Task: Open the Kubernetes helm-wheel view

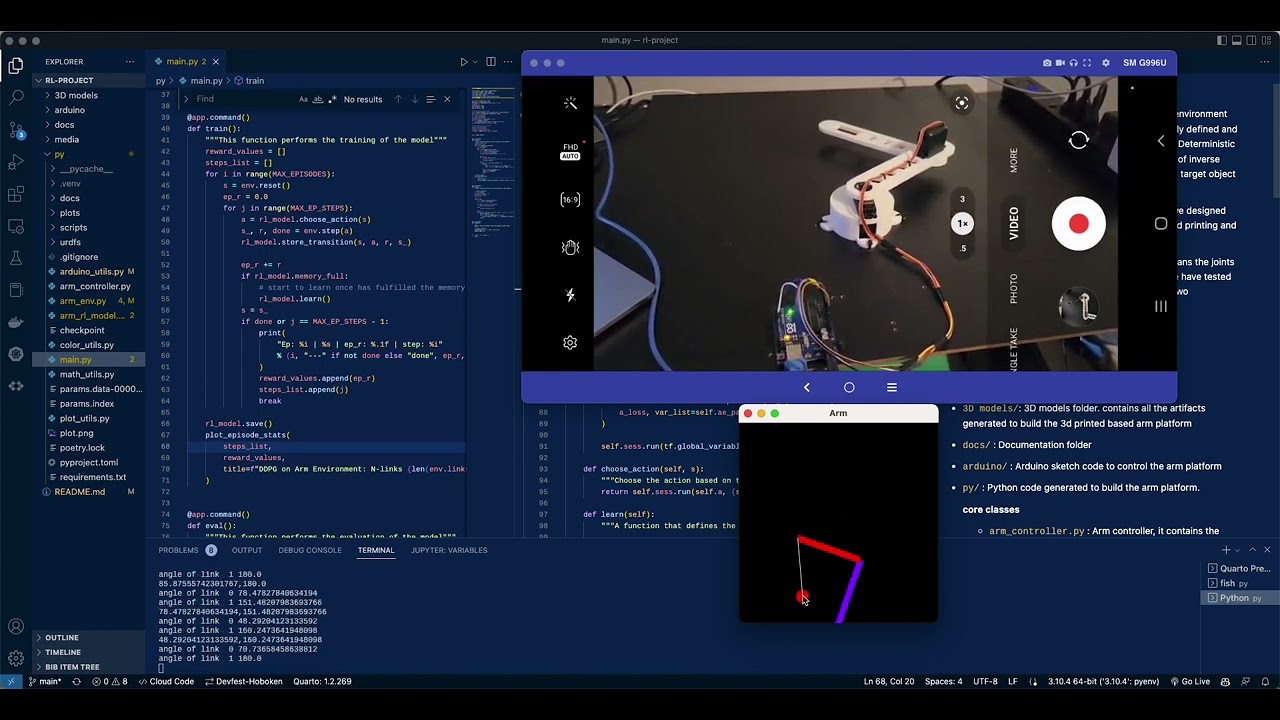Action: click(x=16, y=354)
